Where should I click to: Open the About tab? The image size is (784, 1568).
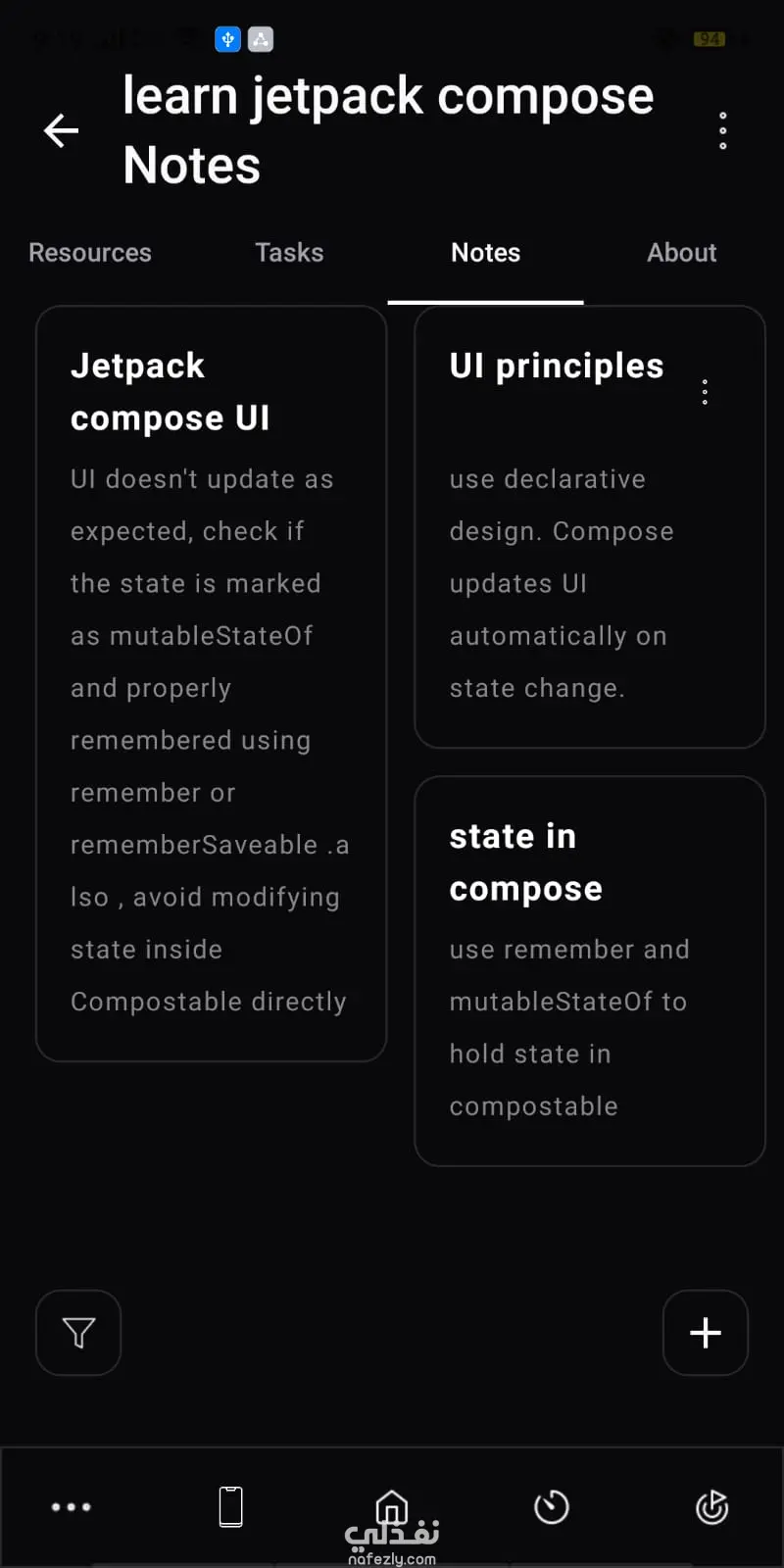pos(682,253)
